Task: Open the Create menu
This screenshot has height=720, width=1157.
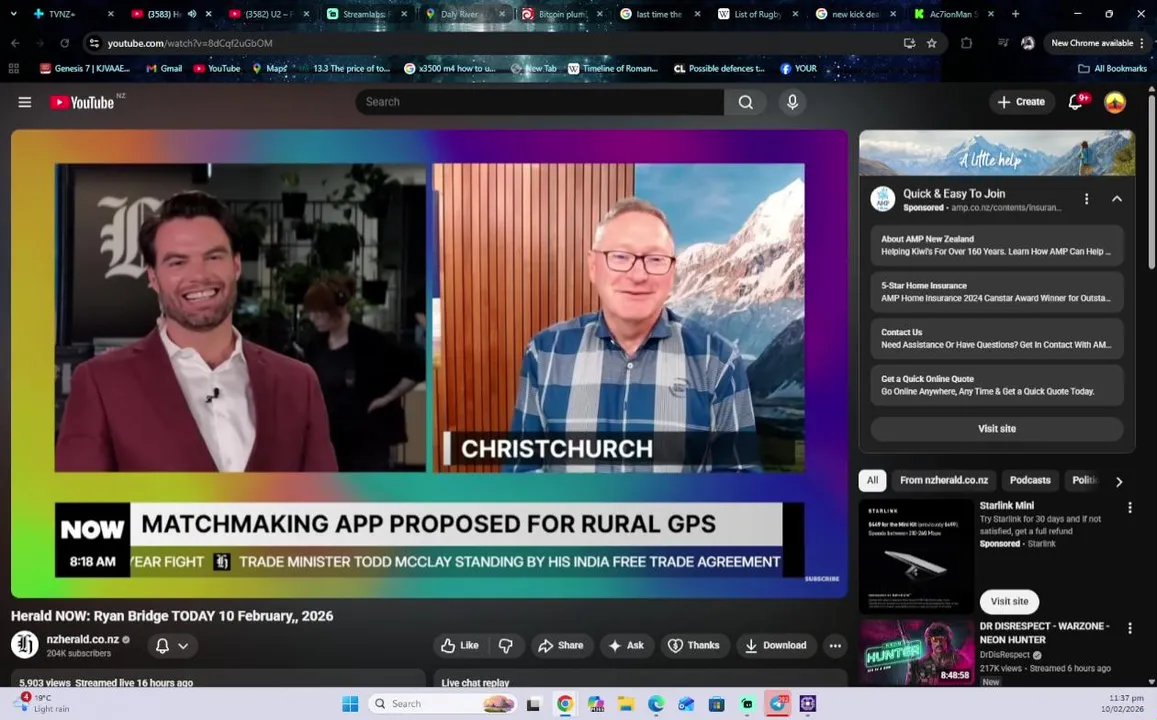Action: pyautogui.click(x=1021, y=102)
